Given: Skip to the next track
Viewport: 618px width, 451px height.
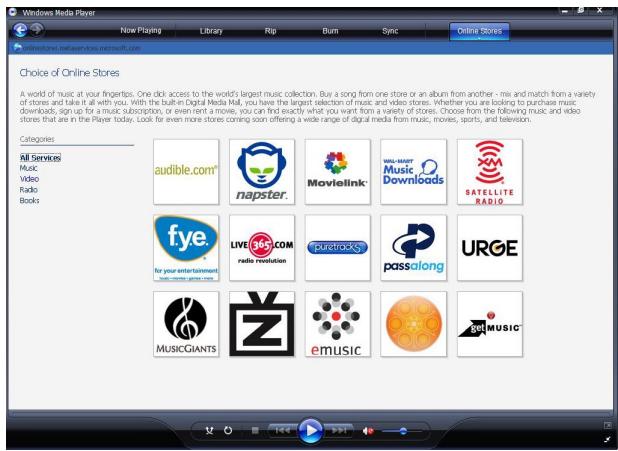Looking at the screenshot, I should click(339, 430).
